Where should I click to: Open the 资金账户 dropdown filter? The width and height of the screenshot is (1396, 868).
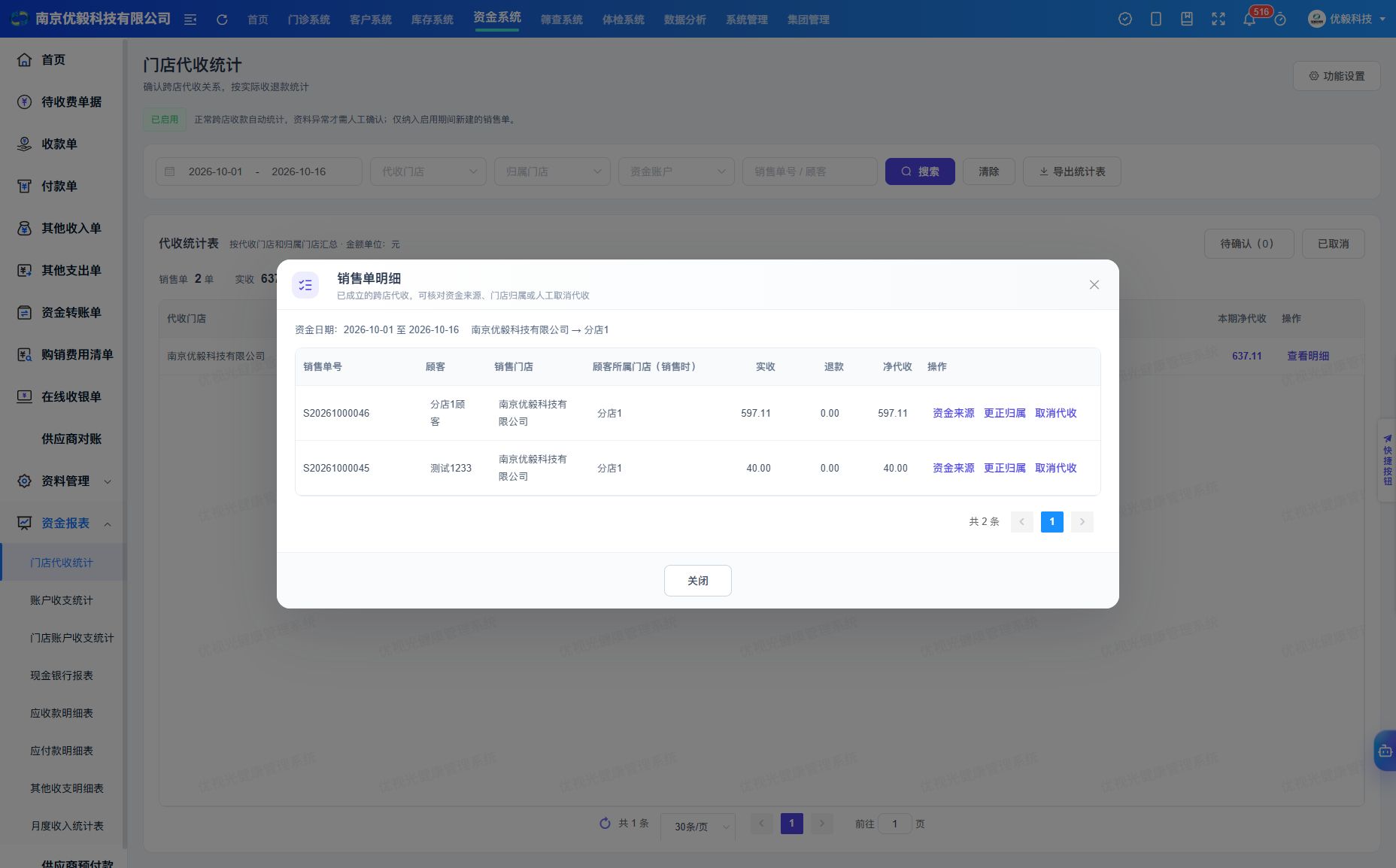677,171
